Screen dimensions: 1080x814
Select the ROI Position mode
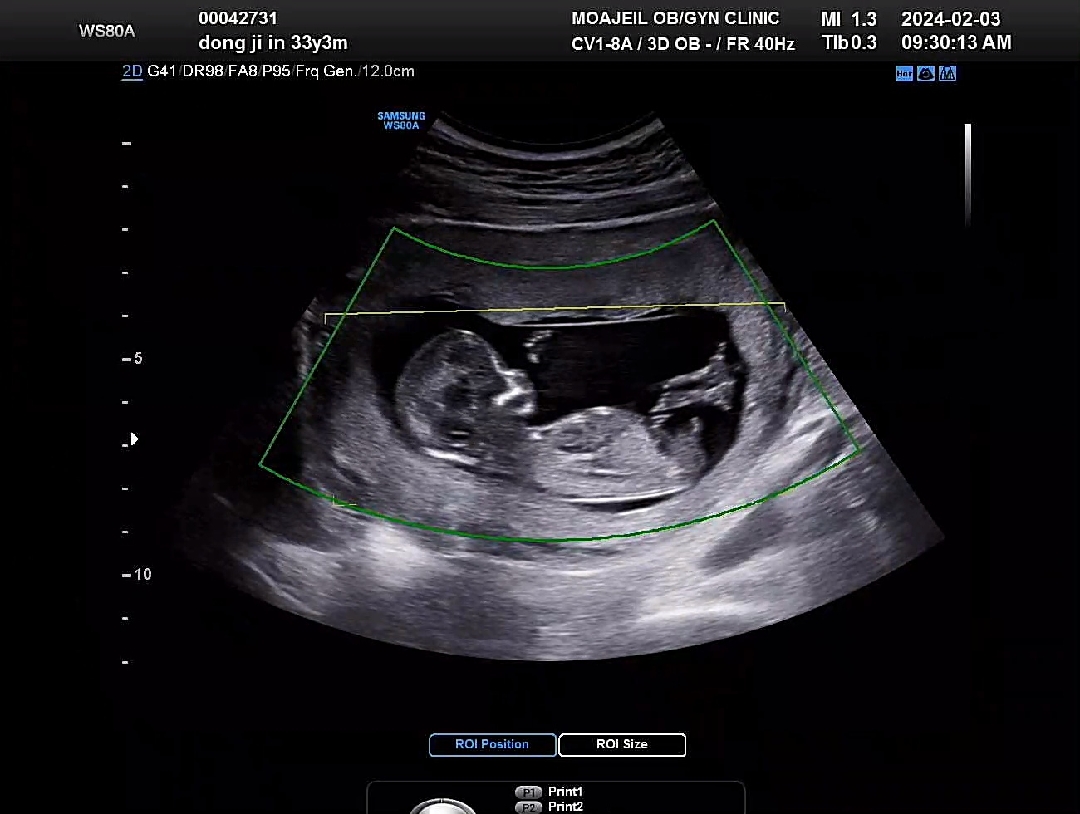coord(492,745)
